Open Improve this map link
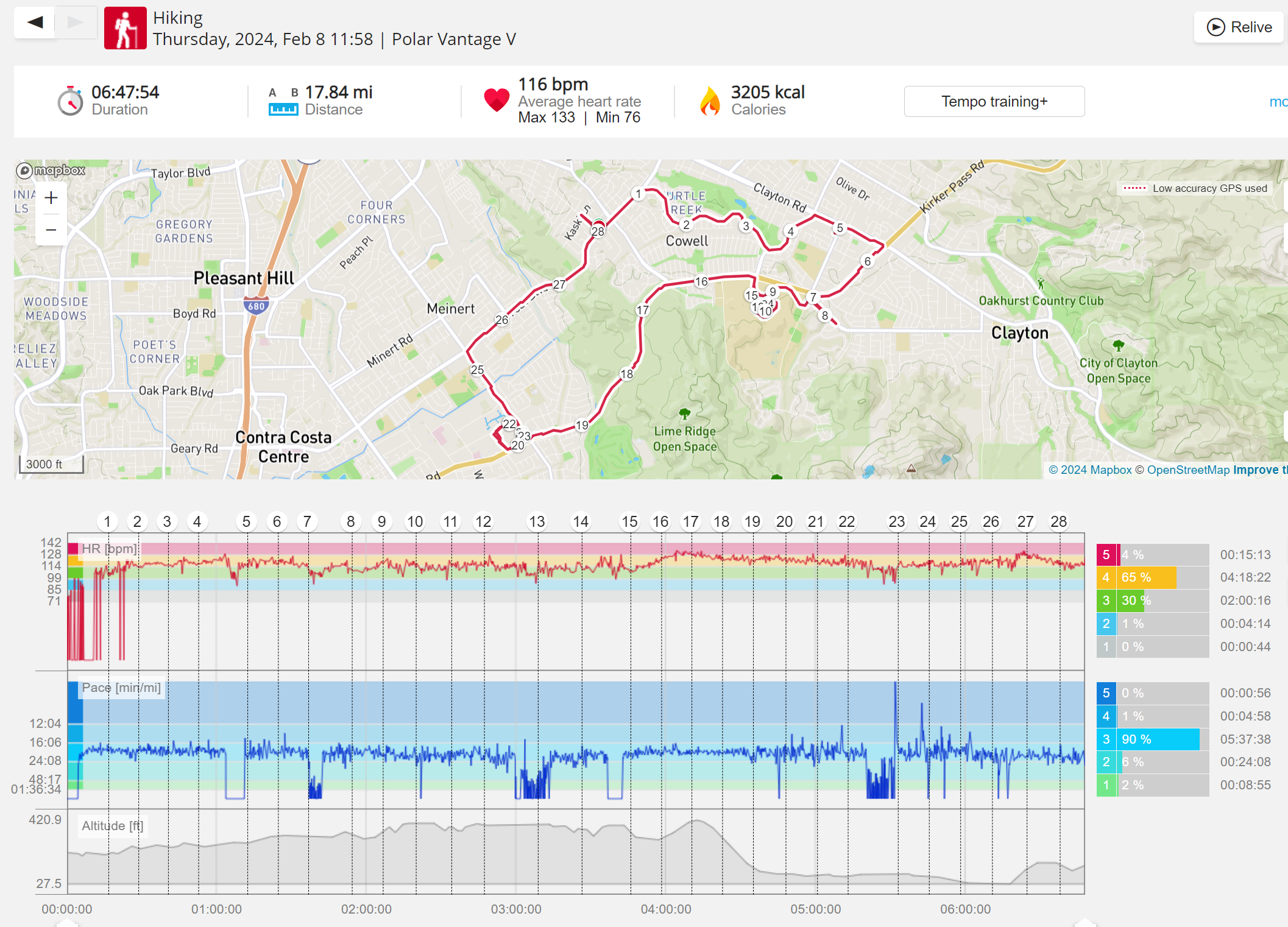 point(1259,470)
